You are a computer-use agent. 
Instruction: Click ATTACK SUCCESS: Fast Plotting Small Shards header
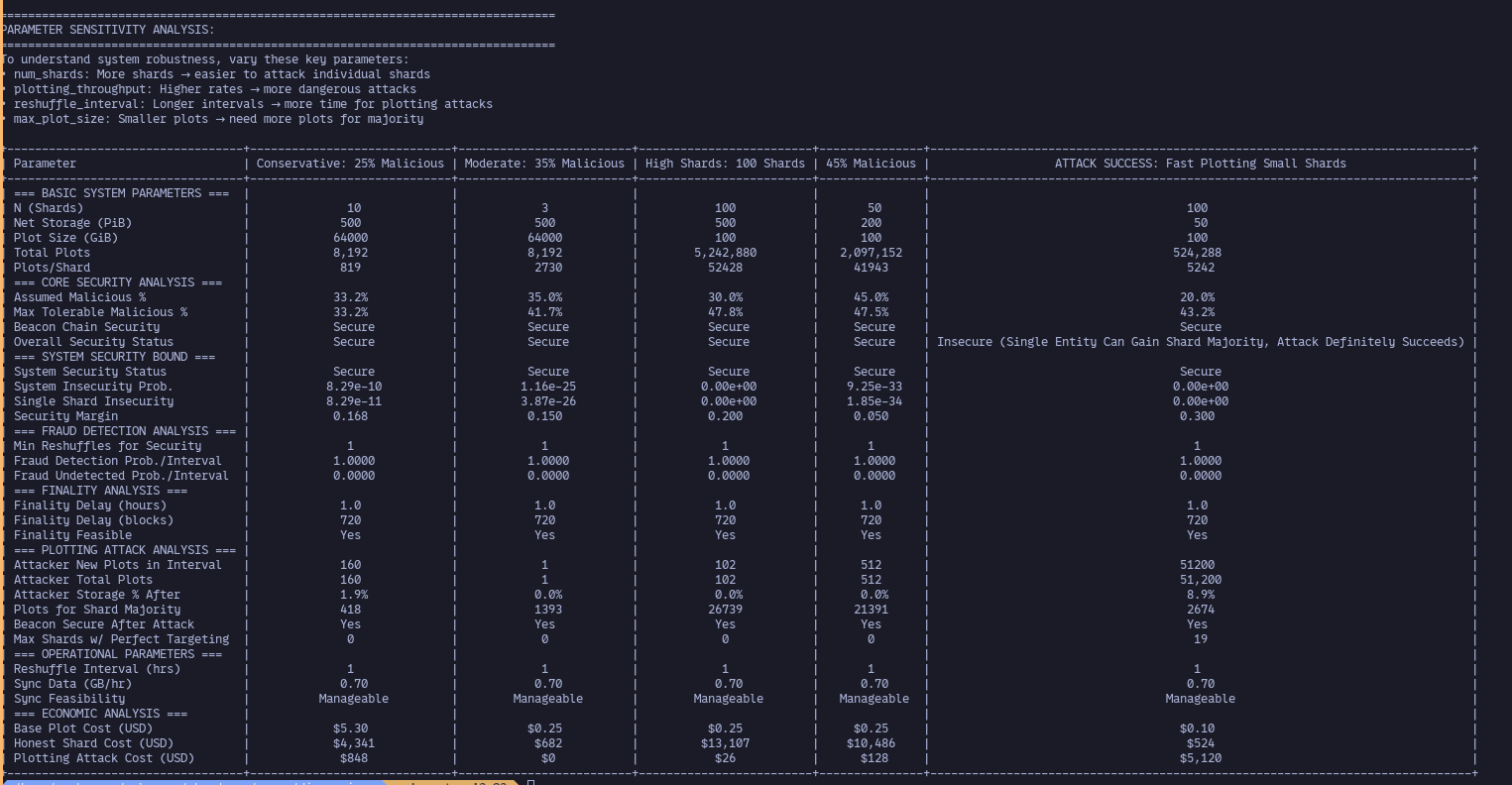point(1201,164)
